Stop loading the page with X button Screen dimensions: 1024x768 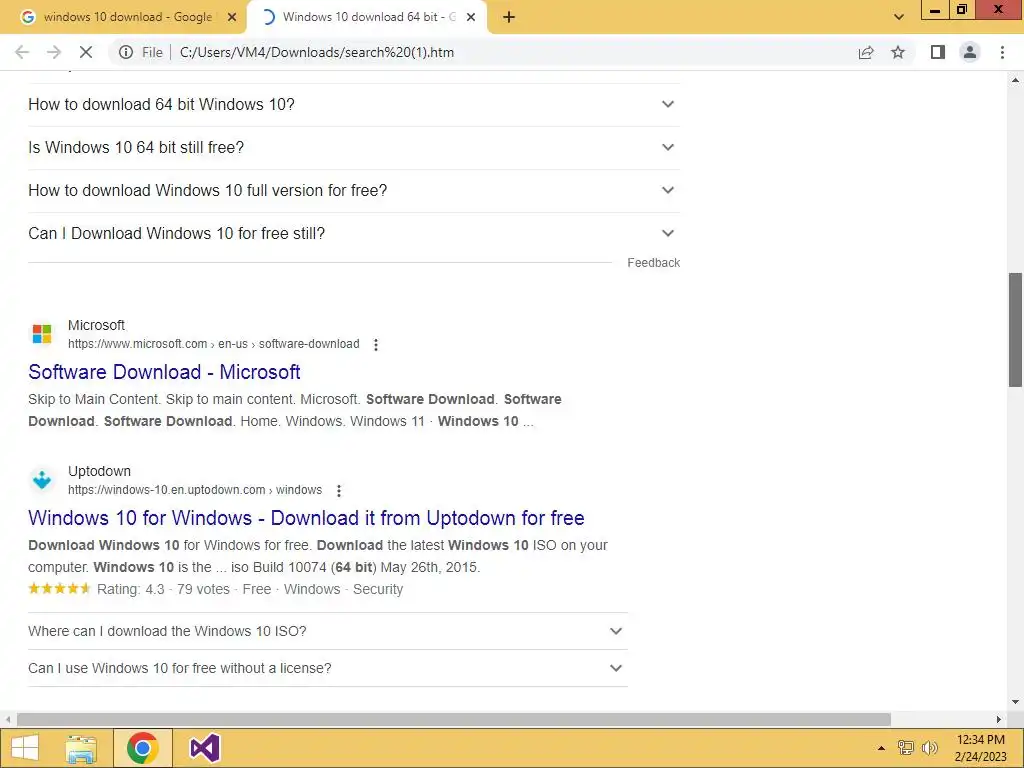pyautogui.click(x=86, y=52)
